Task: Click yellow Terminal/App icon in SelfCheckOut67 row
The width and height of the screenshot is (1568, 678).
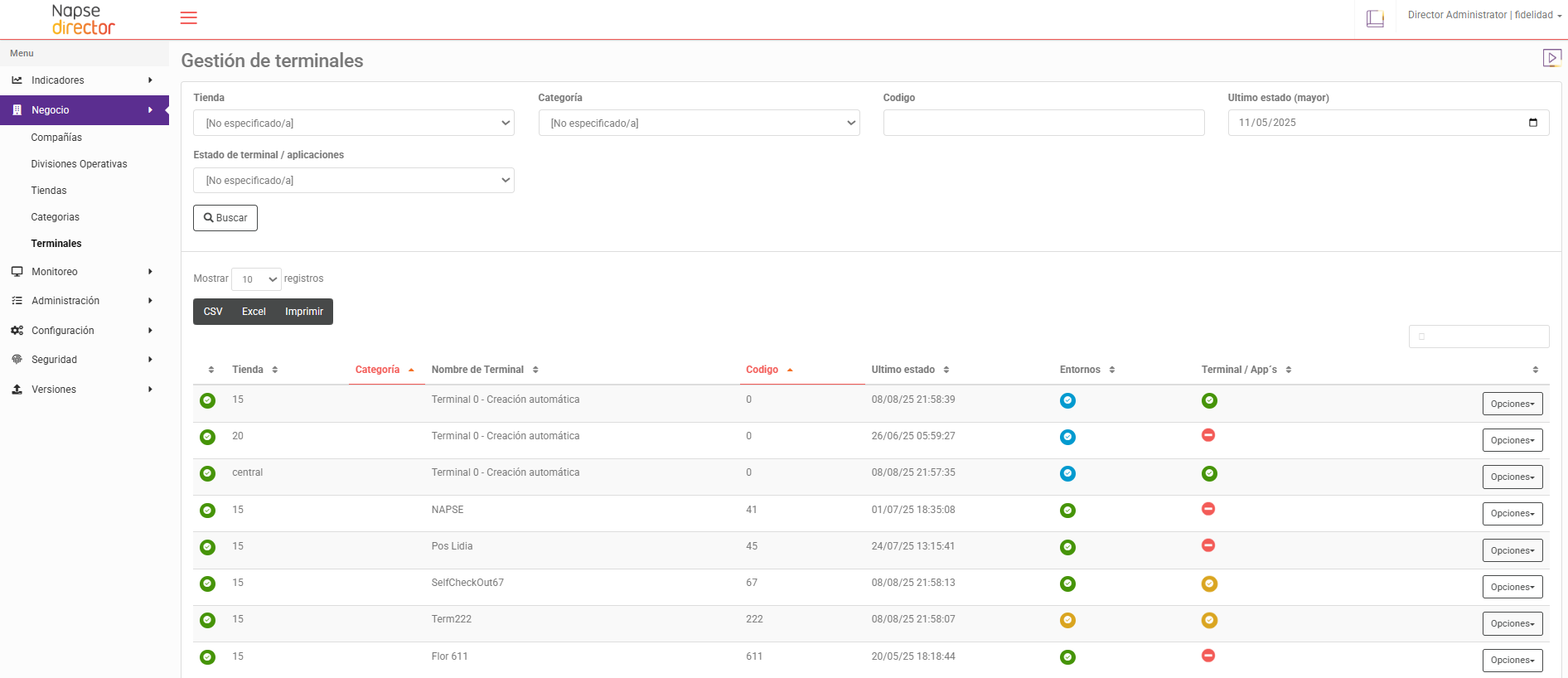Action: (1209, 584)
